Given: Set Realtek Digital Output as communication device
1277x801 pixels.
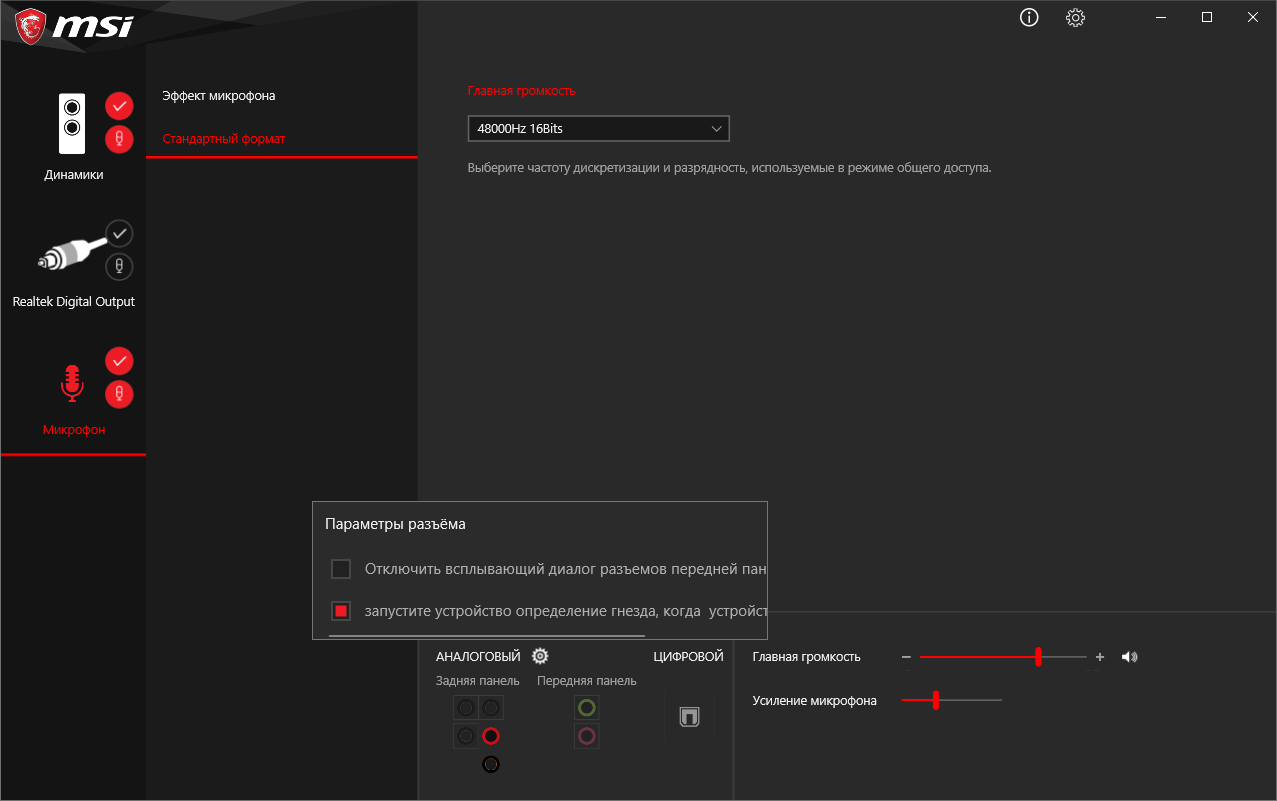Looking at the screenshot, I should 119,267.
